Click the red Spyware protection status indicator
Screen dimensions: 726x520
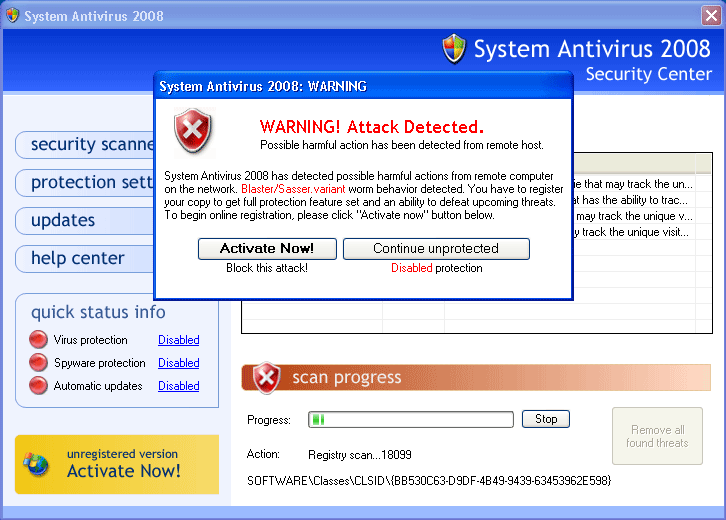[x=38, y=363]
